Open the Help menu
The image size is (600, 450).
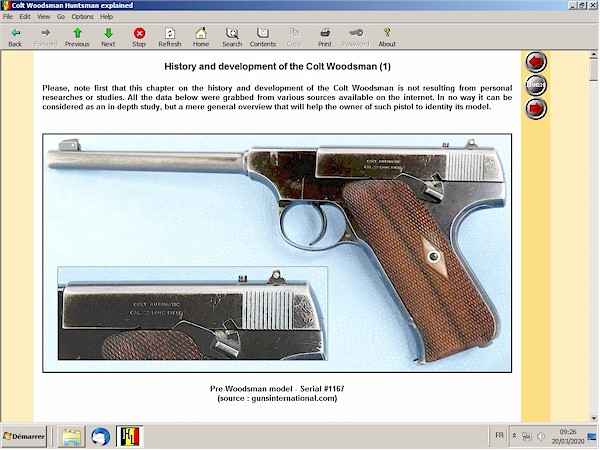pyautogui.click(x=106, y=16)
